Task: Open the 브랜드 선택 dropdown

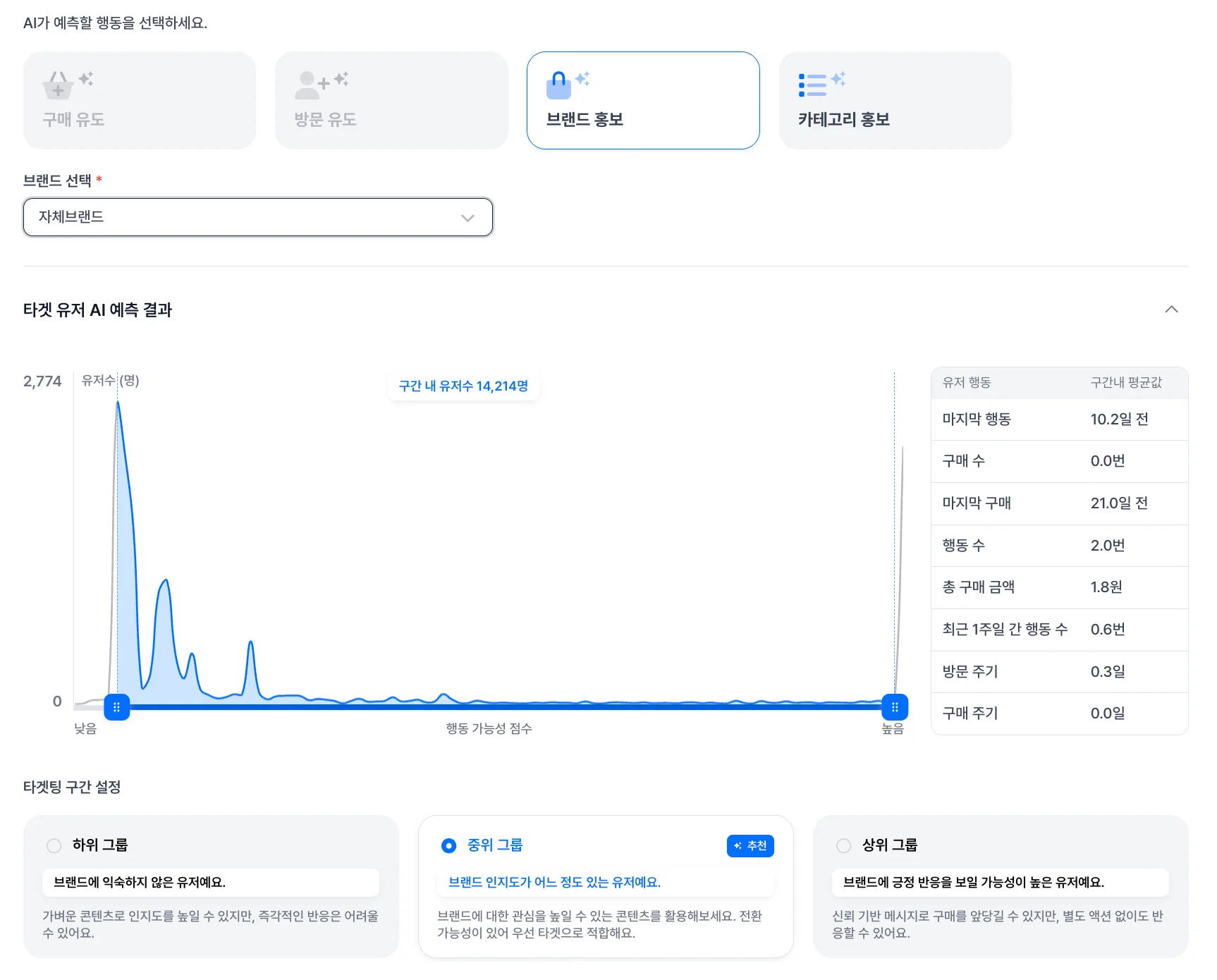Action: (257, 217)
